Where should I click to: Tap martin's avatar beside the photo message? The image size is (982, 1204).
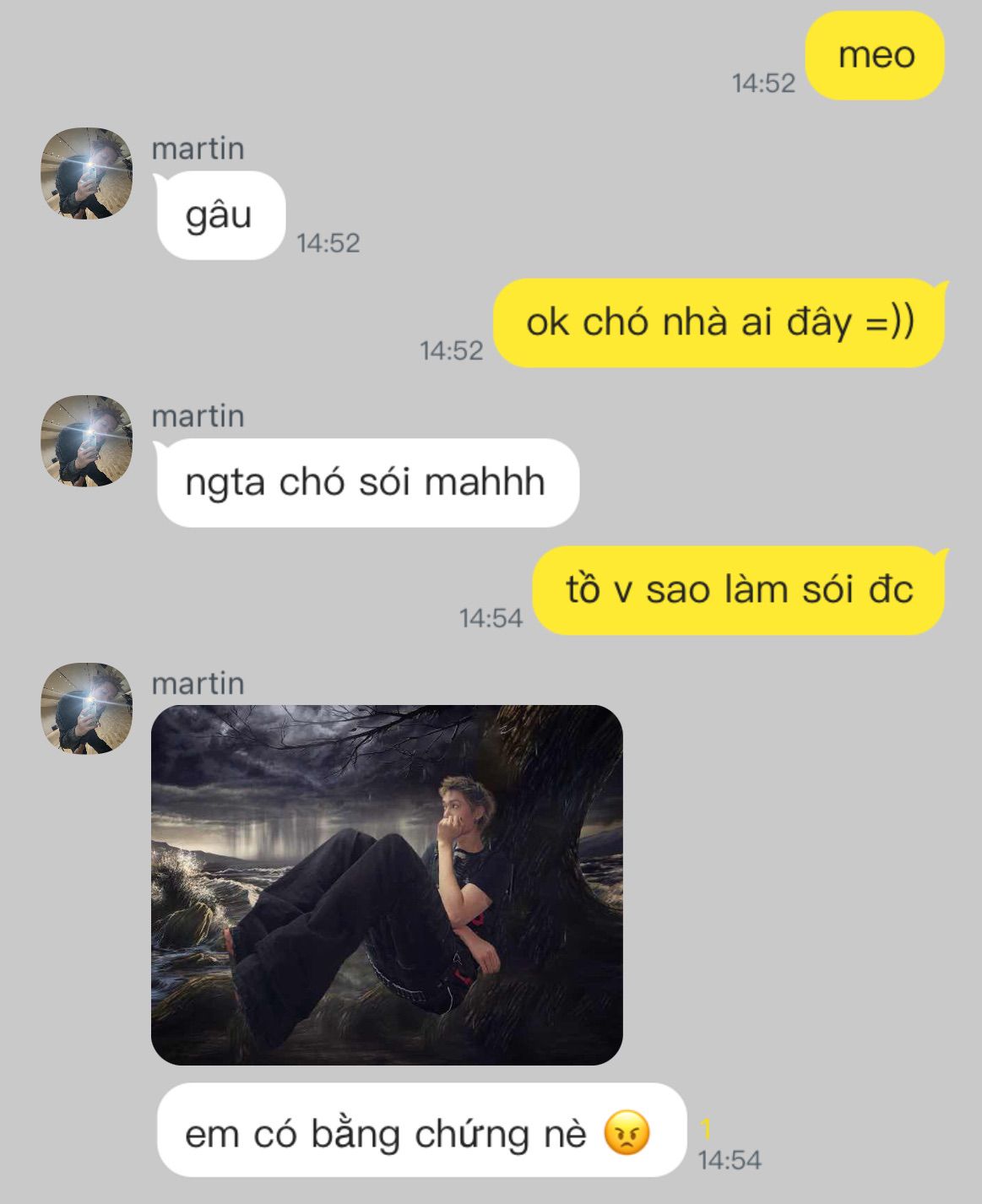[87, 709]
